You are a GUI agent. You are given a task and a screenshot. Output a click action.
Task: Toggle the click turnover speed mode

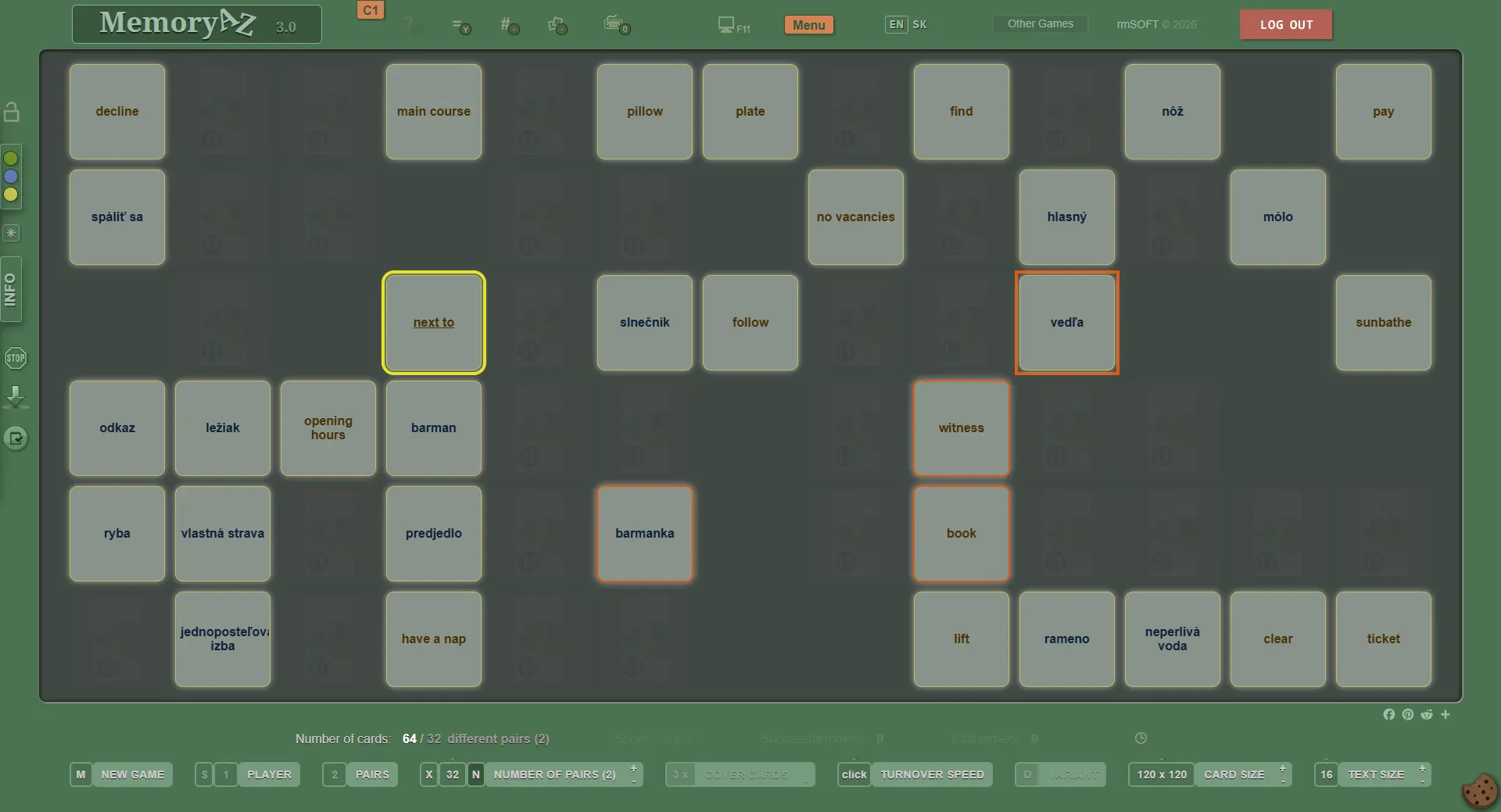point(854,774)
